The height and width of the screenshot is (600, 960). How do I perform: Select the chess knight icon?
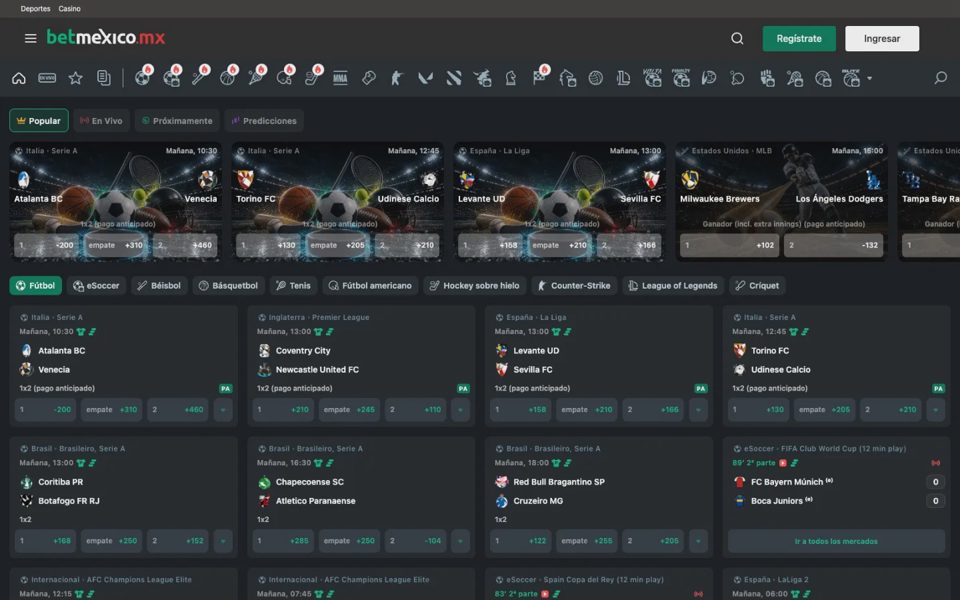511,78
